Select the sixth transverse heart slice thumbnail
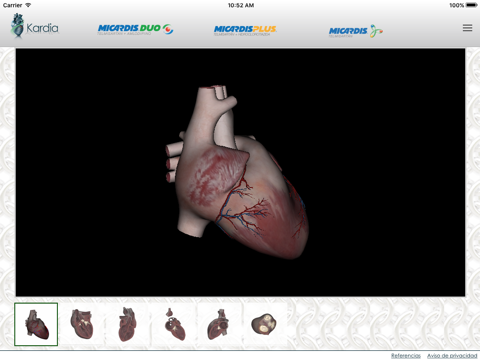The image size is (480, 360). 264,324
